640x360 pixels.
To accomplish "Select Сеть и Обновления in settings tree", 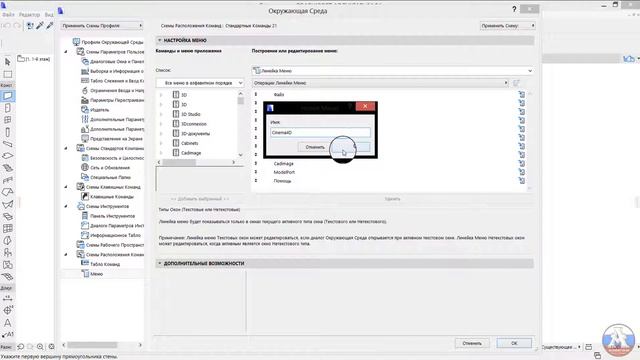I will click(x=110, y=168).
